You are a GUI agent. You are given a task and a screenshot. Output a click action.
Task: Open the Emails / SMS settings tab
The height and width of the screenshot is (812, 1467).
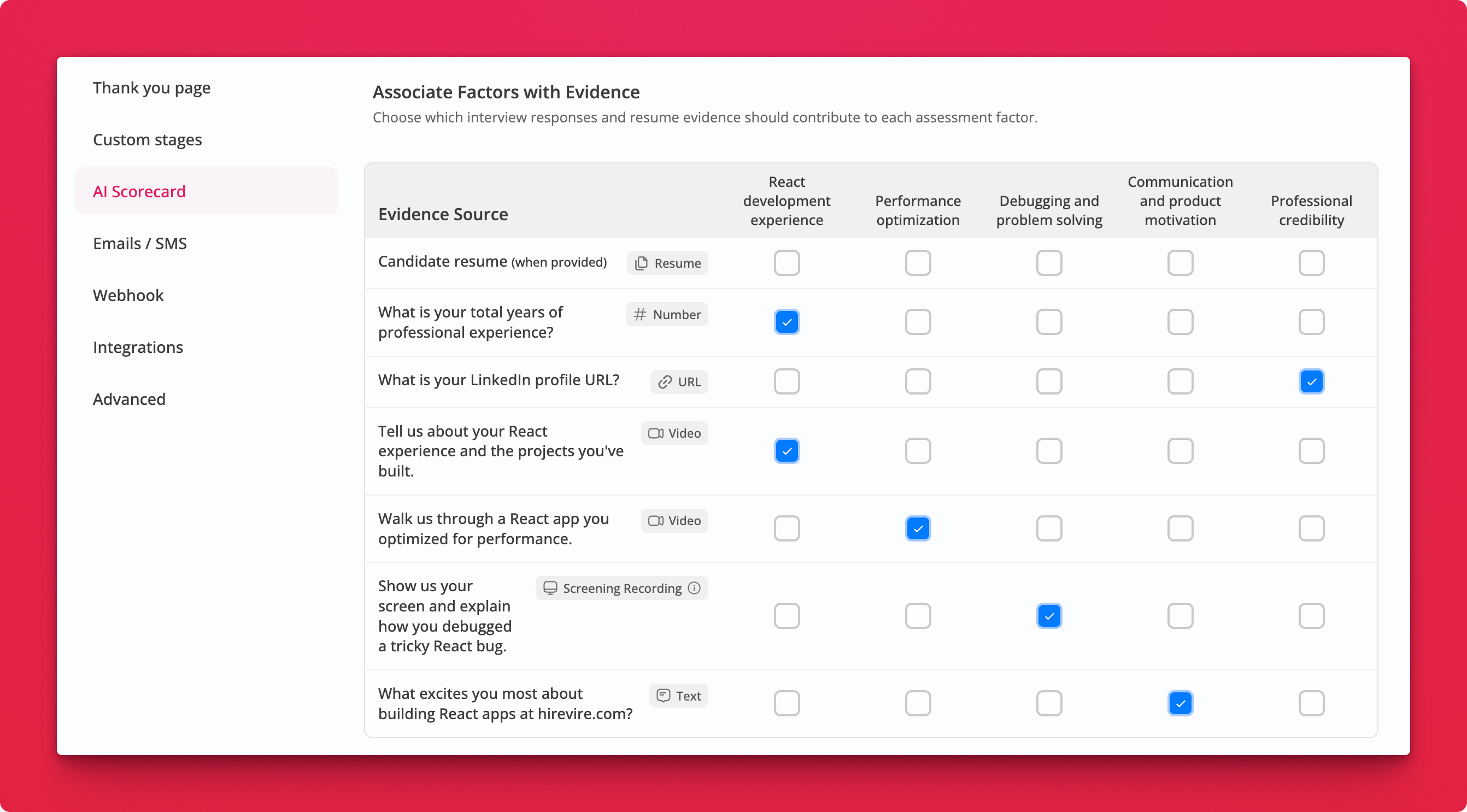(x=139, y=244)
